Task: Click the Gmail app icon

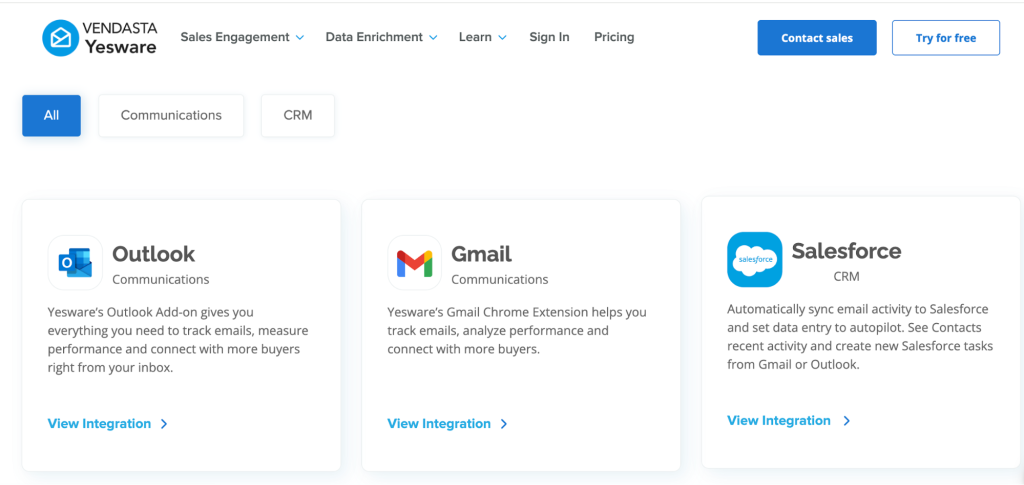Action: 415,262
